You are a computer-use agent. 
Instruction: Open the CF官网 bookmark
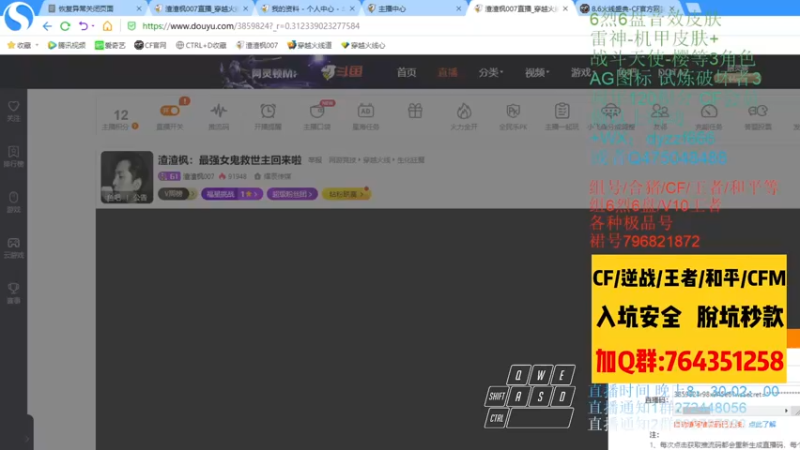150,45
